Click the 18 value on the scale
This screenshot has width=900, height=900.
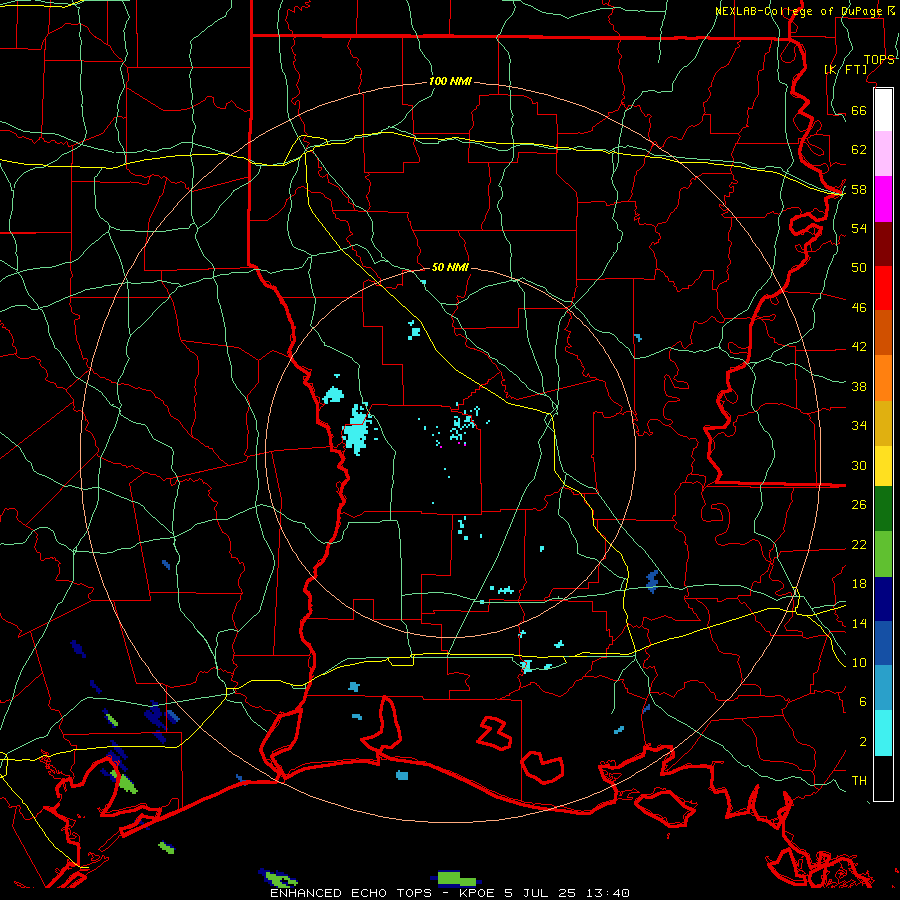point(859,584)
